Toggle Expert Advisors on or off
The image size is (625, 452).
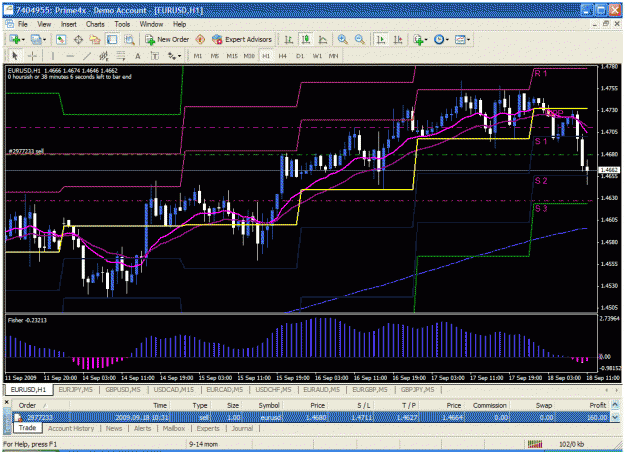click(242, 39)
